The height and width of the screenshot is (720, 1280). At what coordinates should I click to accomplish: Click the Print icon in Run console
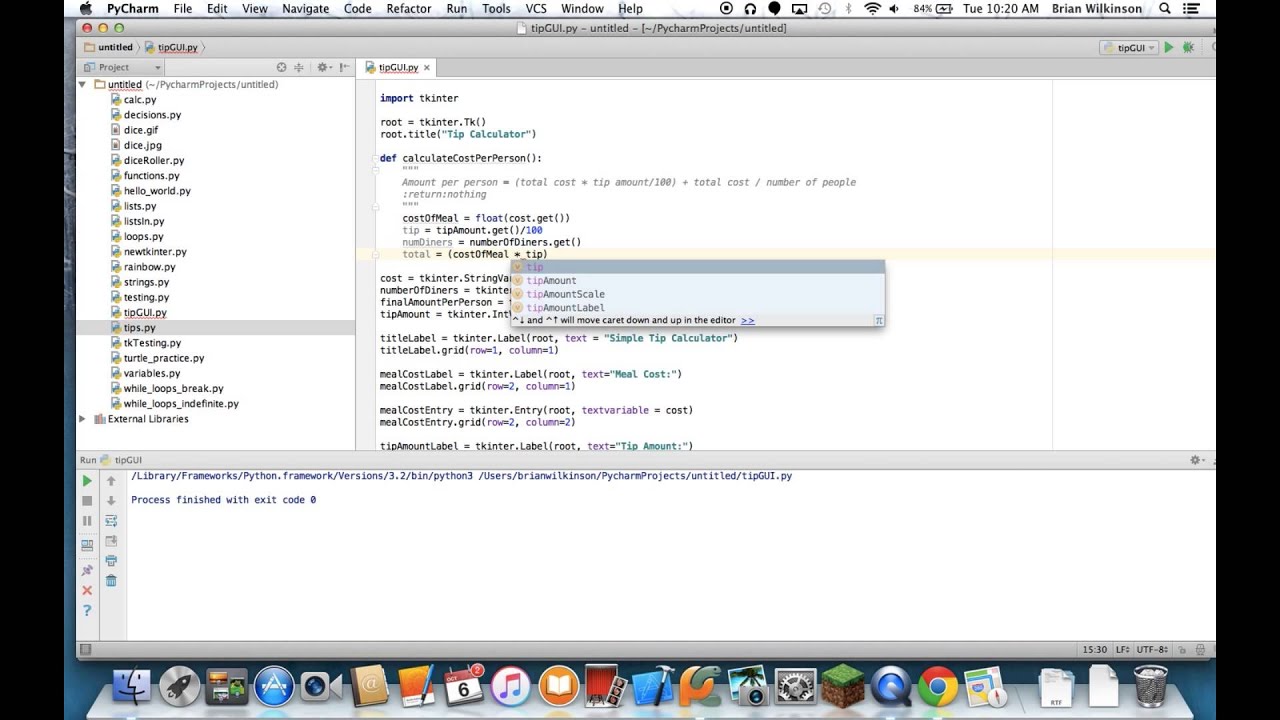111,561
